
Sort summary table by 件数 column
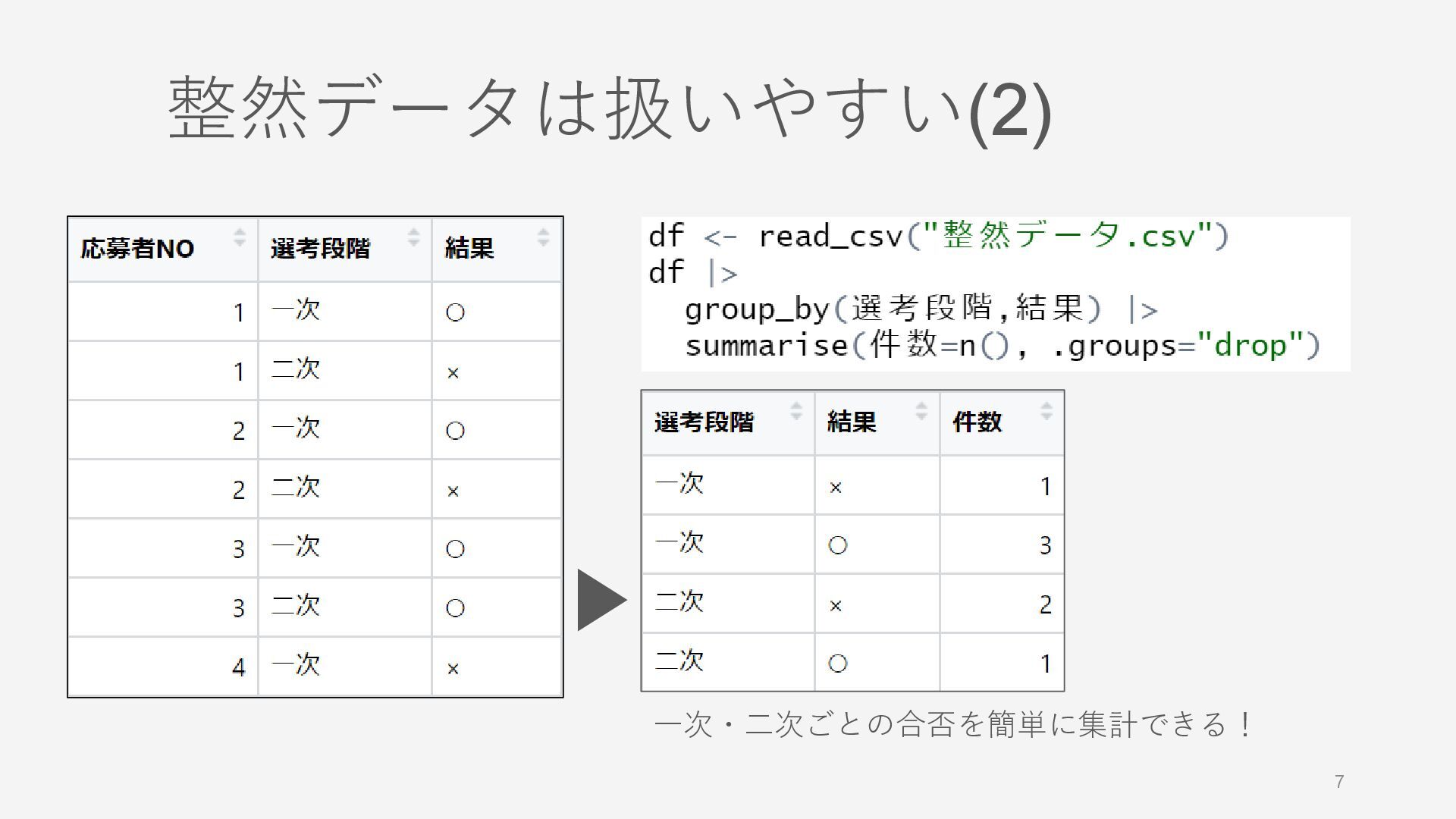pos(1046,411)
